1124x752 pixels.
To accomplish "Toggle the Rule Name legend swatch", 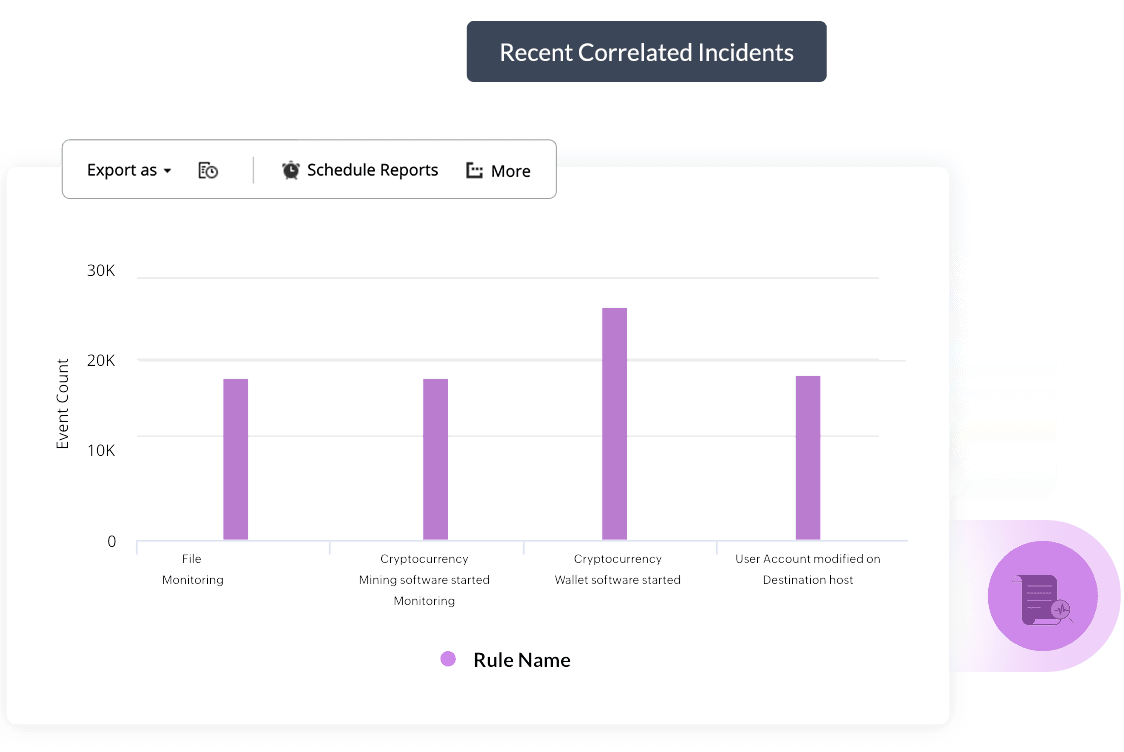I will [x=448, y=659].
